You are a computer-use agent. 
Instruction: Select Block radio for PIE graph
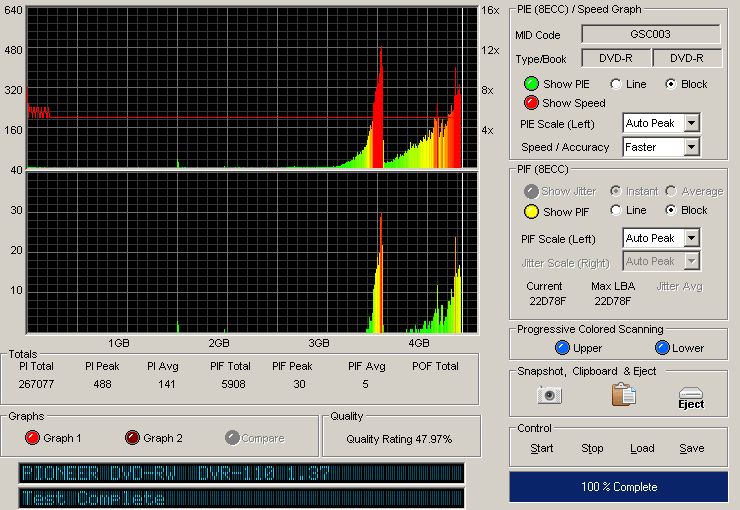pos(671,84)
